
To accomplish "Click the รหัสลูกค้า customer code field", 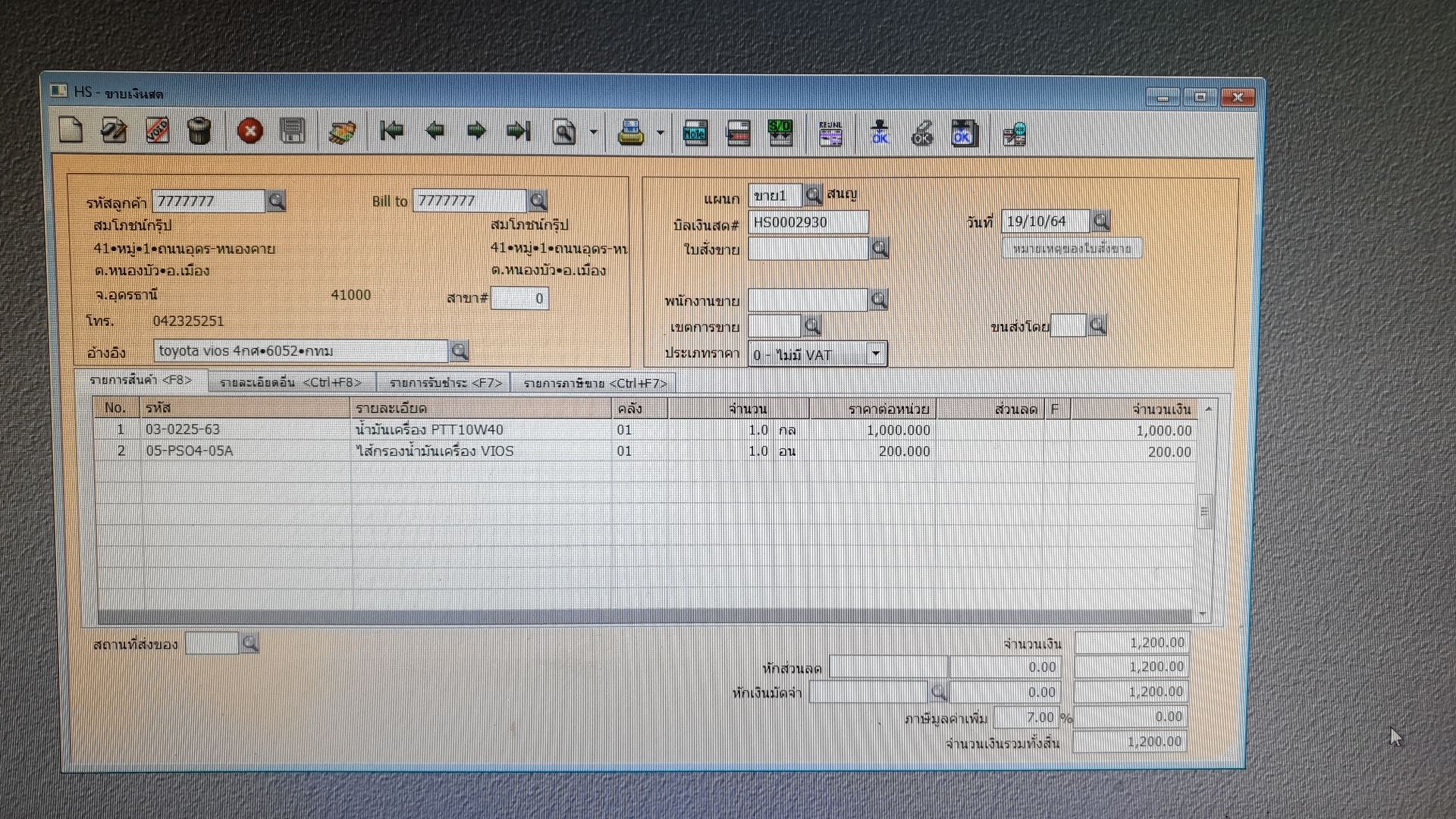I will tap(209, 201).
